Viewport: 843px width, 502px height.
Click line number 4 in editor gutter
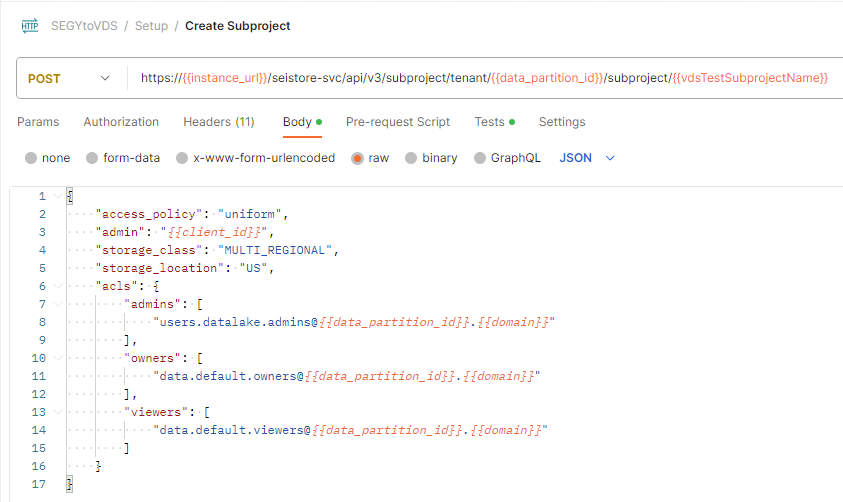click(42, 250)
